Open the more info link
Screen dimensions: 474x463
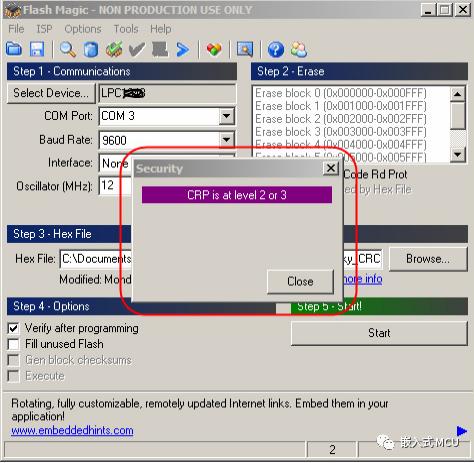click(x=362, y=279)
